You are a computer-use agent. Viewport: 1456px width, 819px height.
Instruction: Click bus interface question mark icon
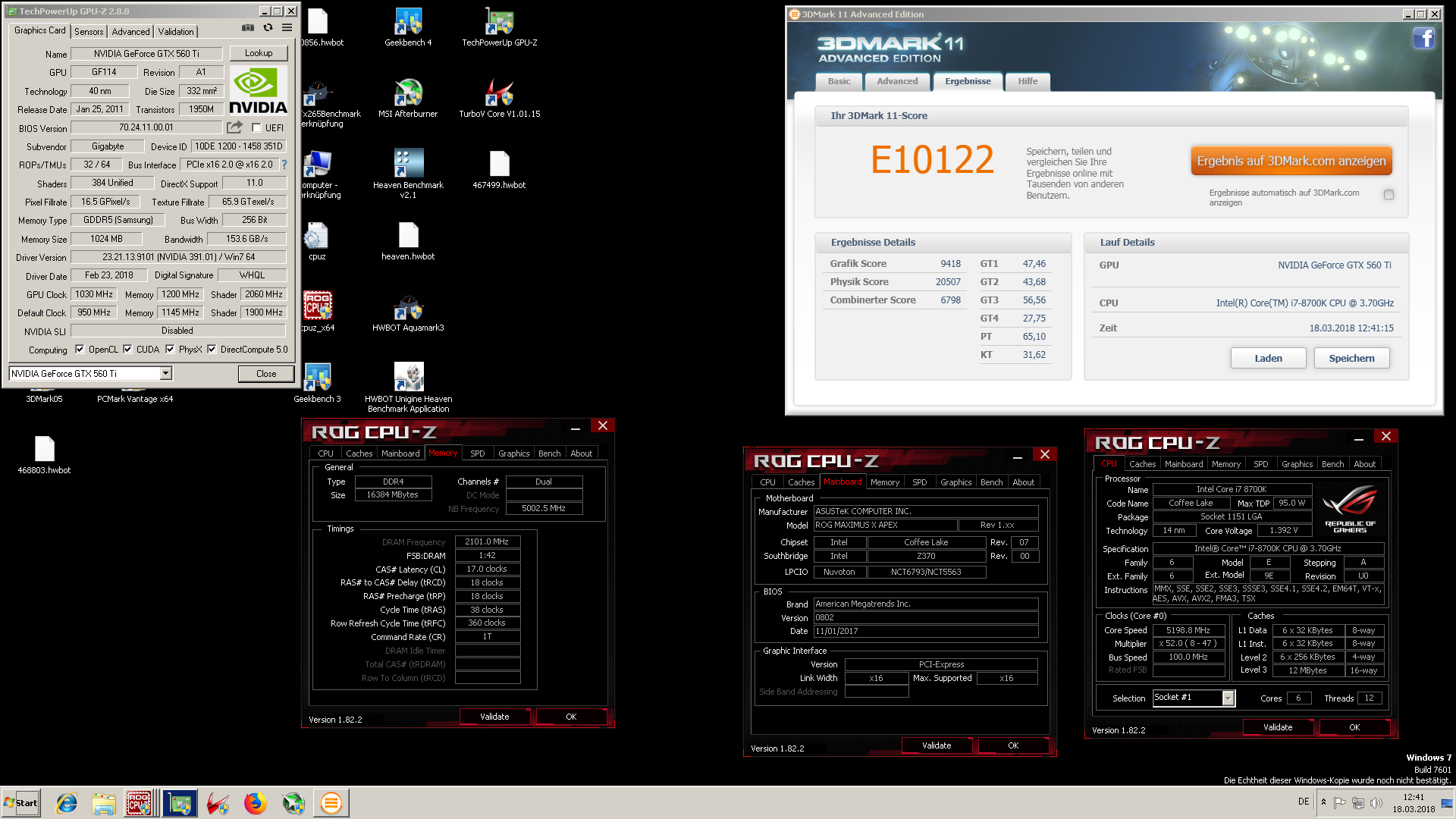point(284,165)
